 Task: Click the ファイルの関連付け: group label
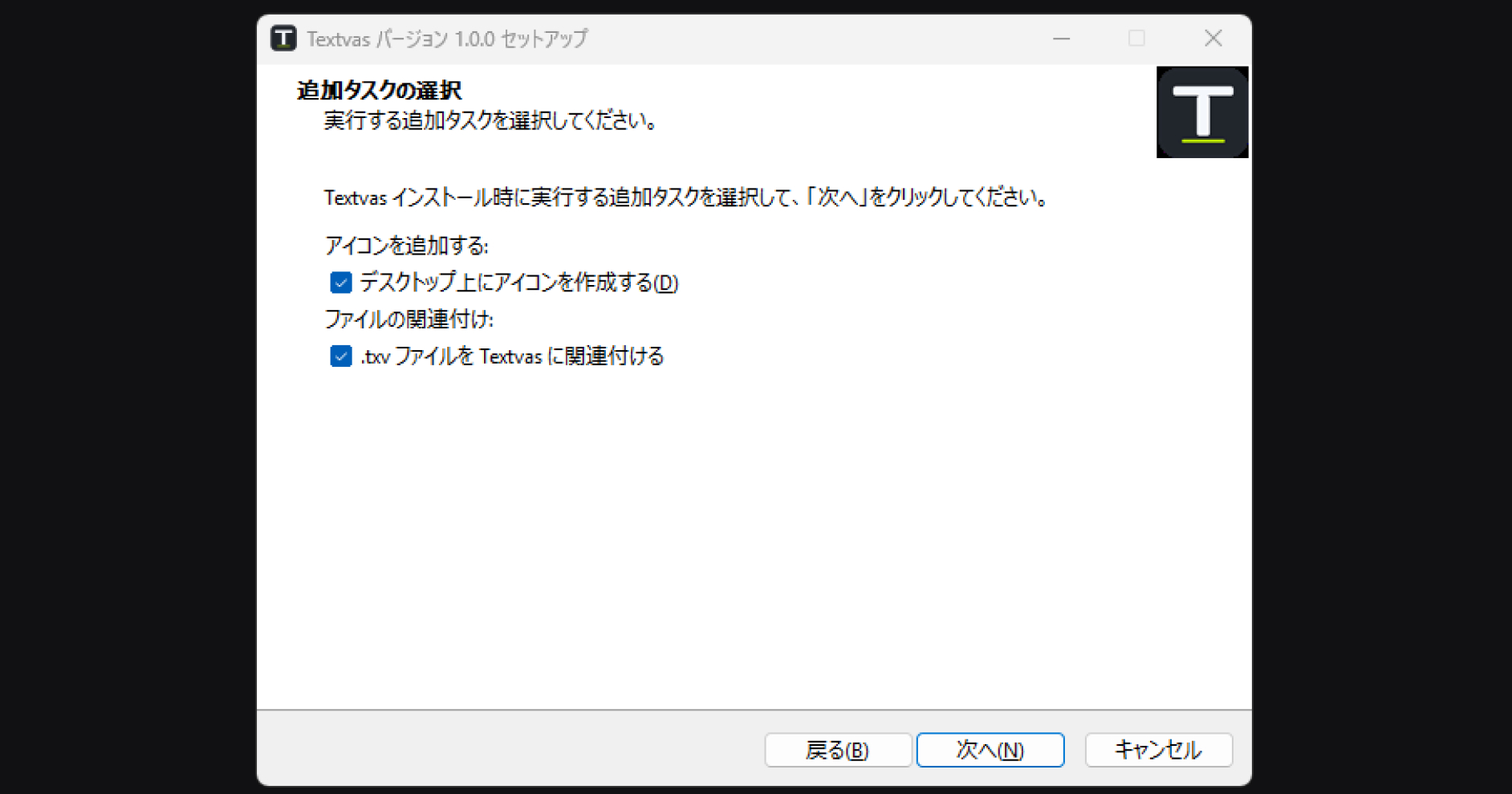click(408, 320)
